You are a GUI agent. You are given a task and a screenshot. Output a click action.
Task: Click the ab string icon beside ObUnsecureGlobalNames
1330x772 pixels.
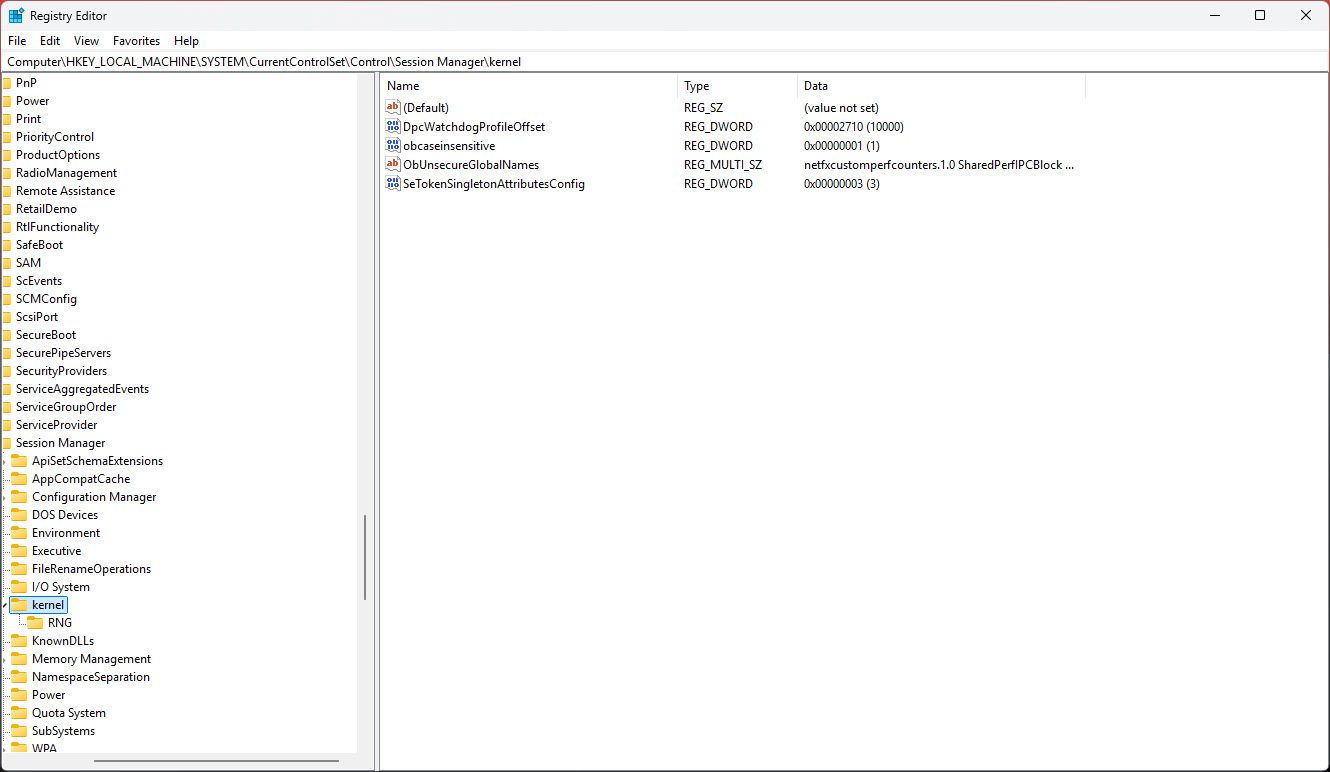tap(391, 164)
